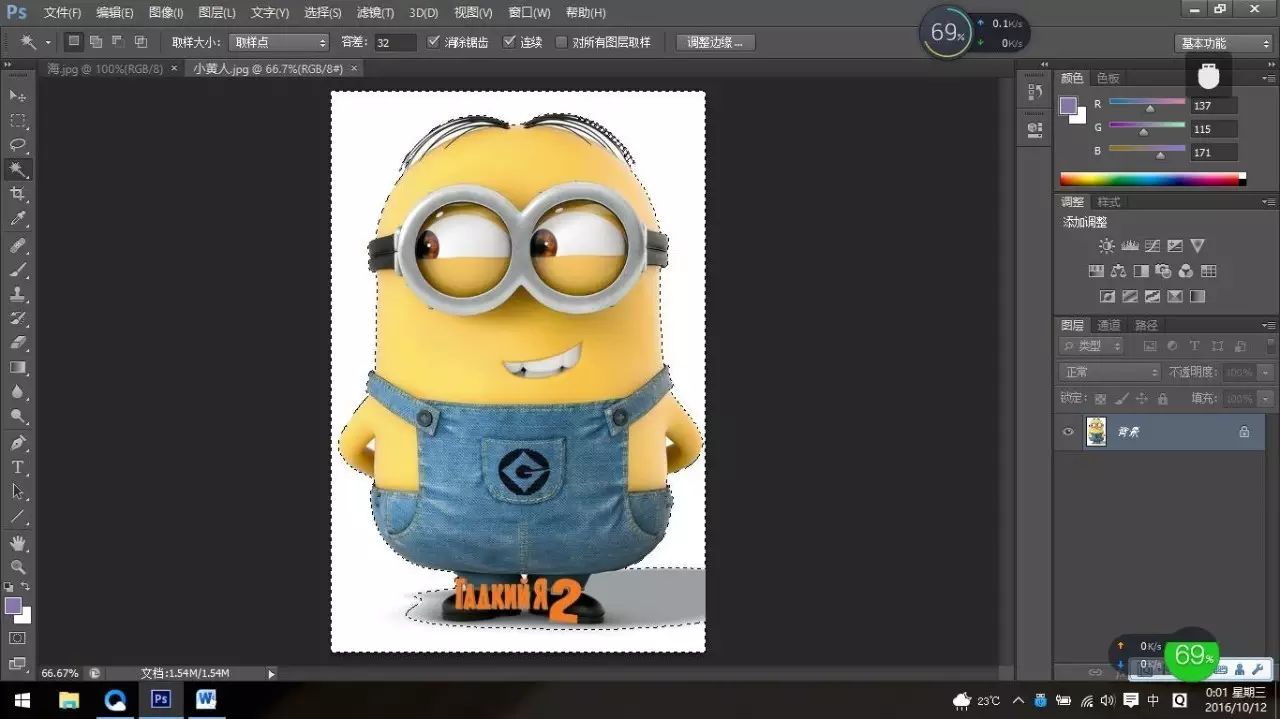The height and width of the screenshot is (719, 1280).
Task: Select the Gradient tool
Action: coord(18,368)
